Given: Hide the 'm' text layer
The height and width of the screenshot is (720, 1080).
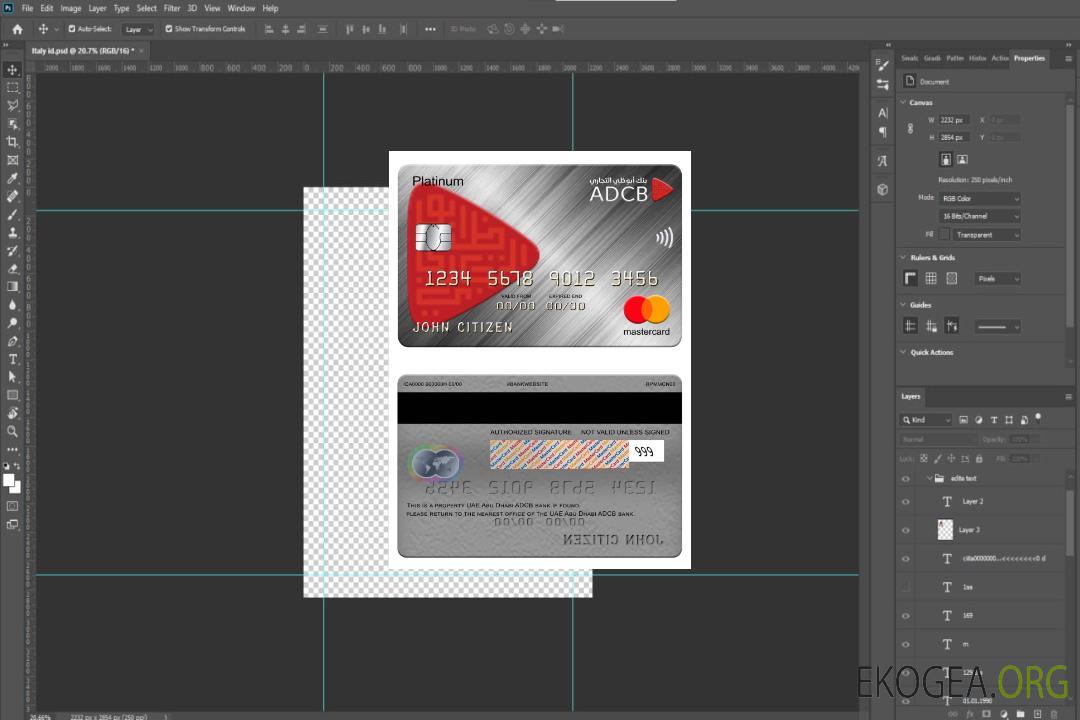Looking at the screenshot, I should [x=906, y=645].
